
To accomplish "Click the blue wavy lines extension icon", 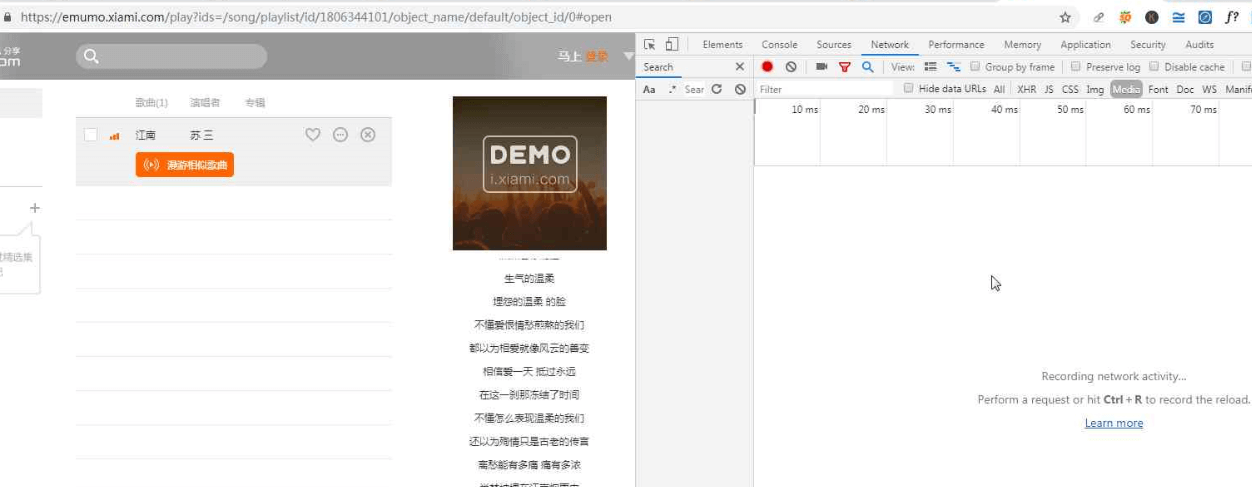I will 1178,17.
